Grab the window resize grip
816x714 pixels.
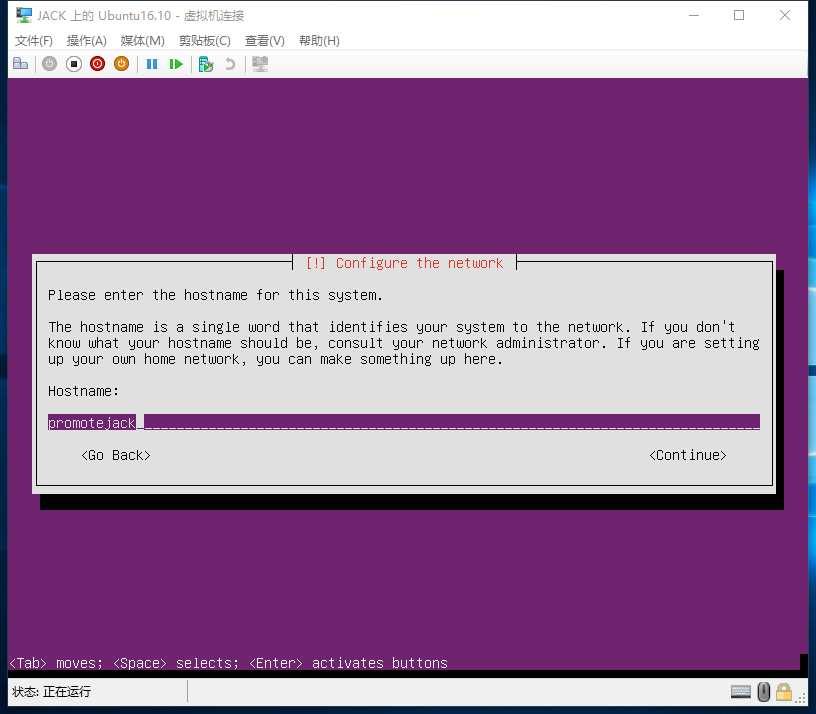tap(800, 699)
